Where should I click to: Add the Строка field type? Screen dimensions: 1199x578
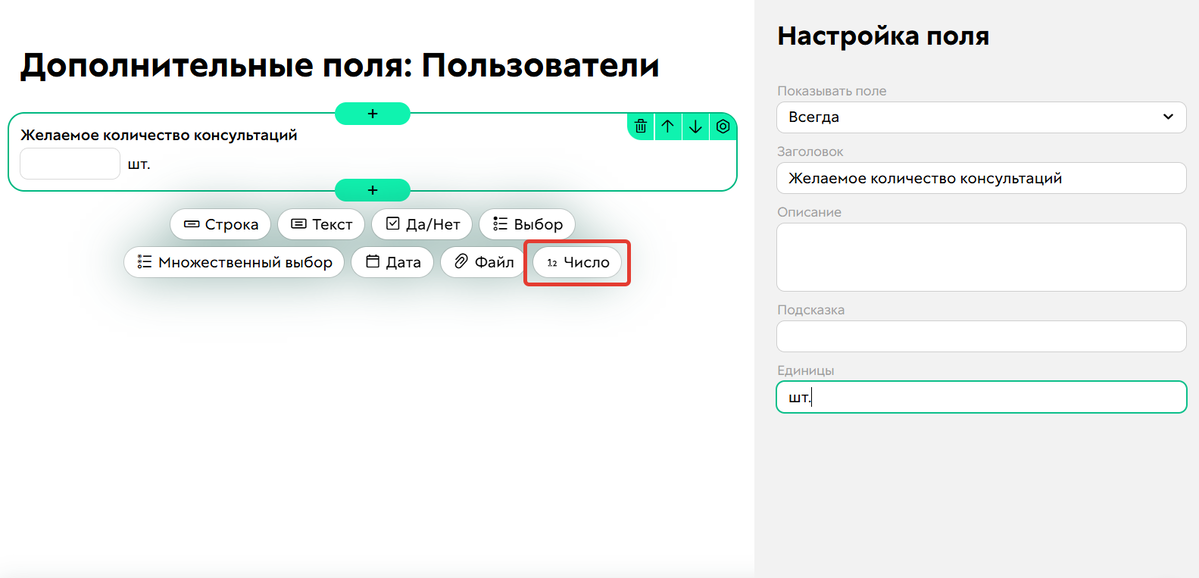tap(220, 224)
